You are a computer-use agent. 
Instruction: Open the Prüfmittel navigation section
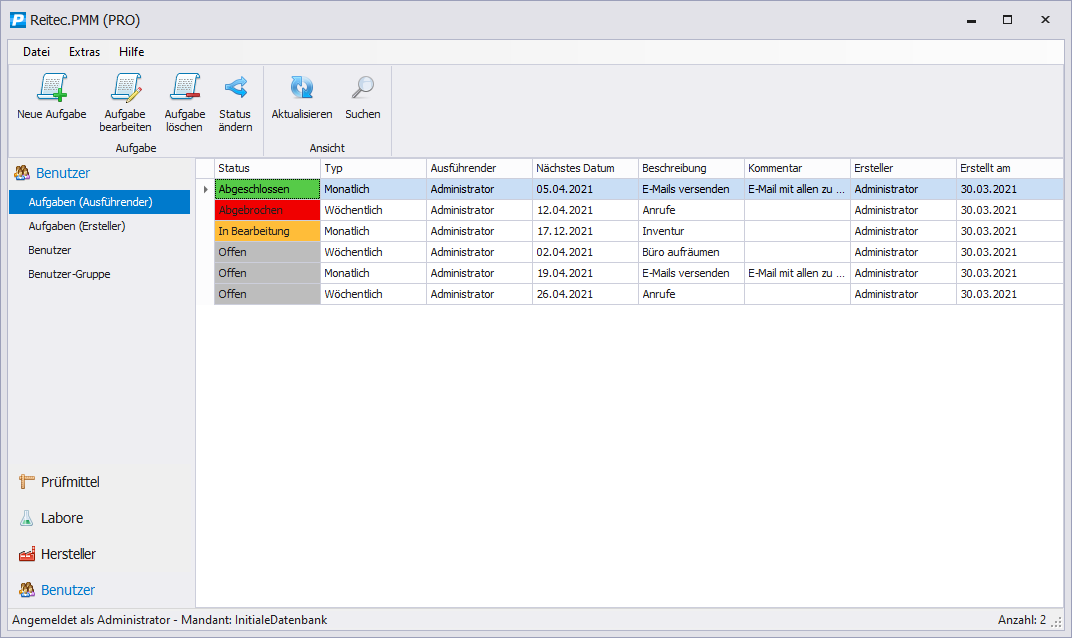(x=69, y=482)
